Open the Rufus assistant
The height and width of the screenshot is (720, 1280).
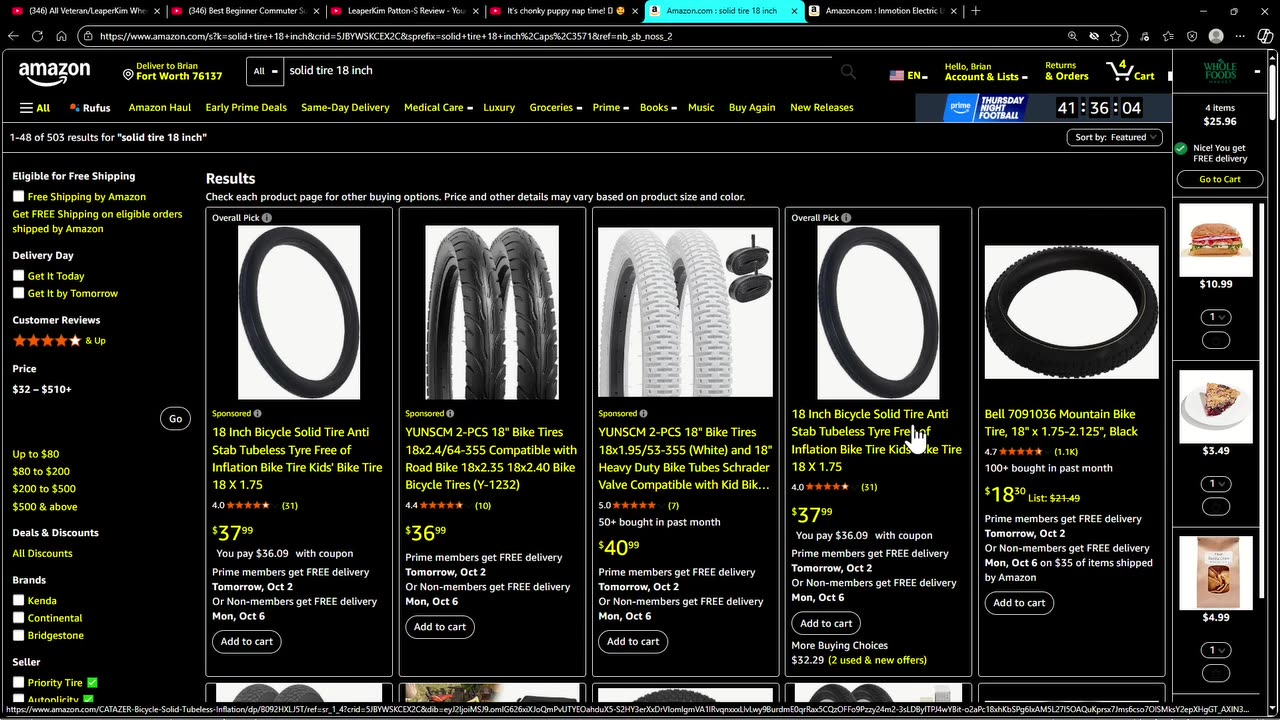point(90,108)
